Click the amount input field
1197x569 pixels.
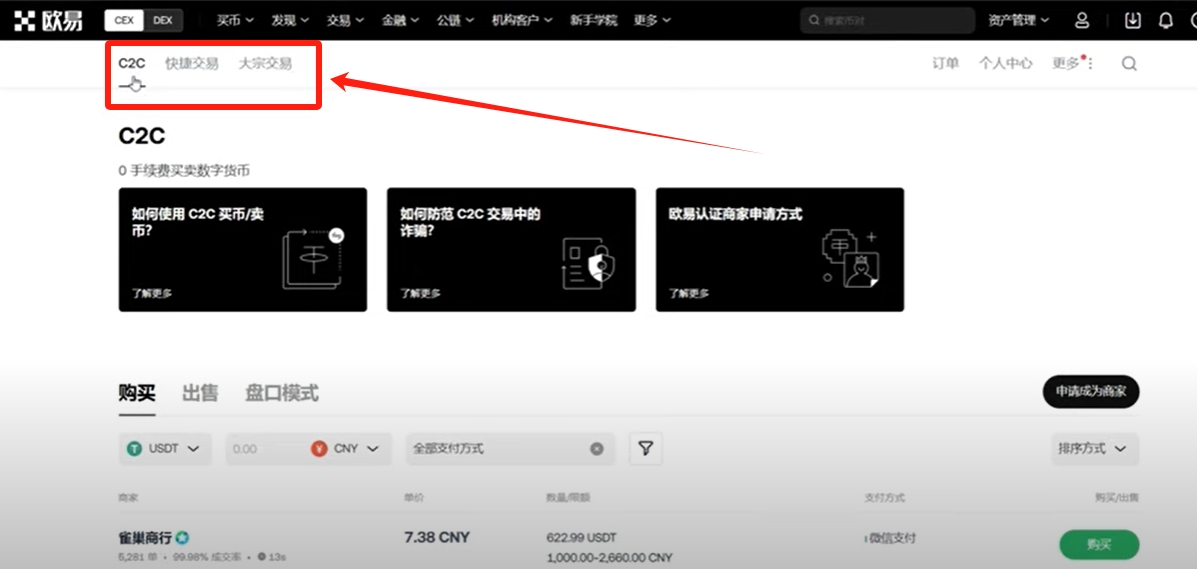coord(265,449)
